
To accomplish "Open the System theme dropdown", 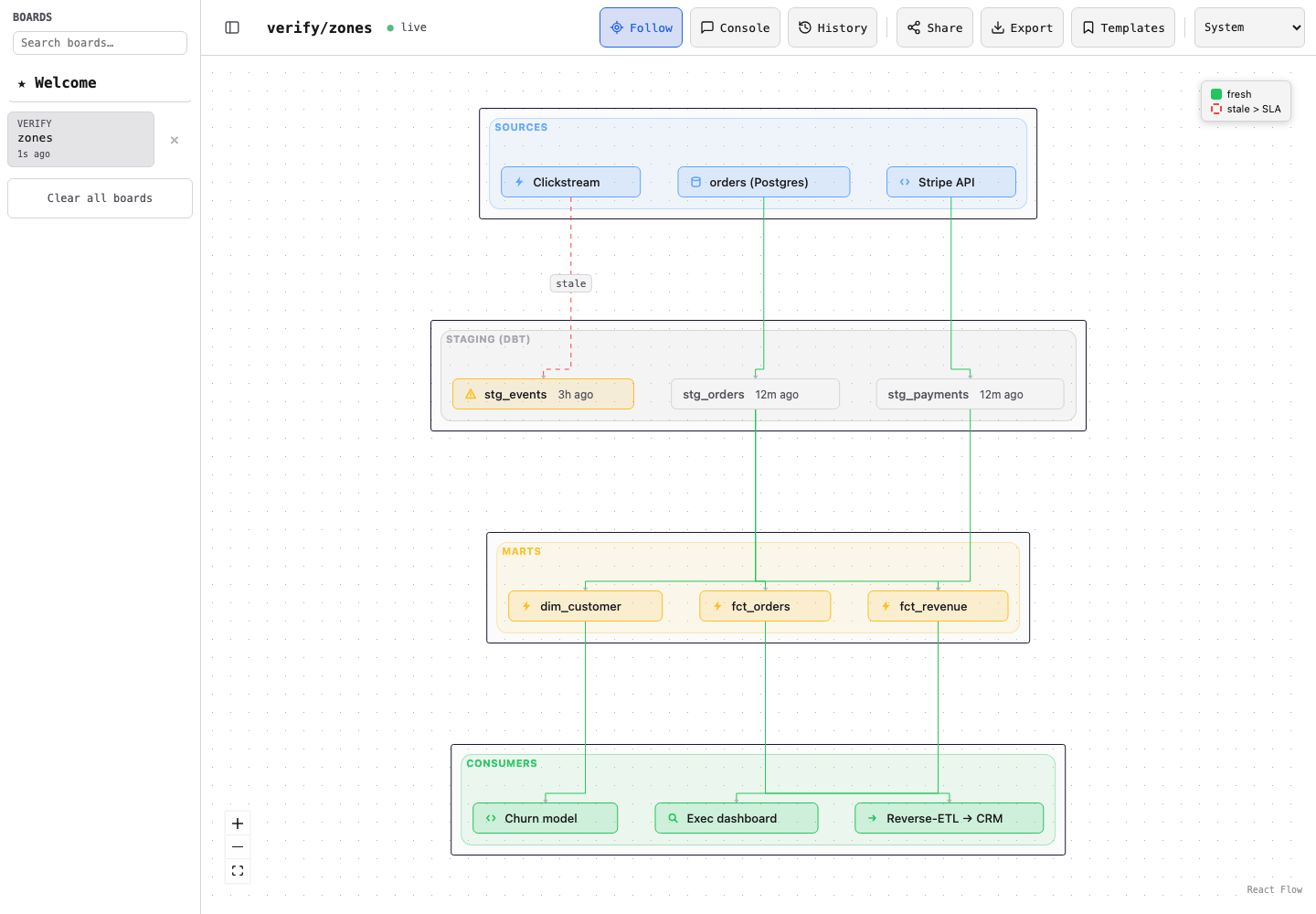I will coord(1249,27).
